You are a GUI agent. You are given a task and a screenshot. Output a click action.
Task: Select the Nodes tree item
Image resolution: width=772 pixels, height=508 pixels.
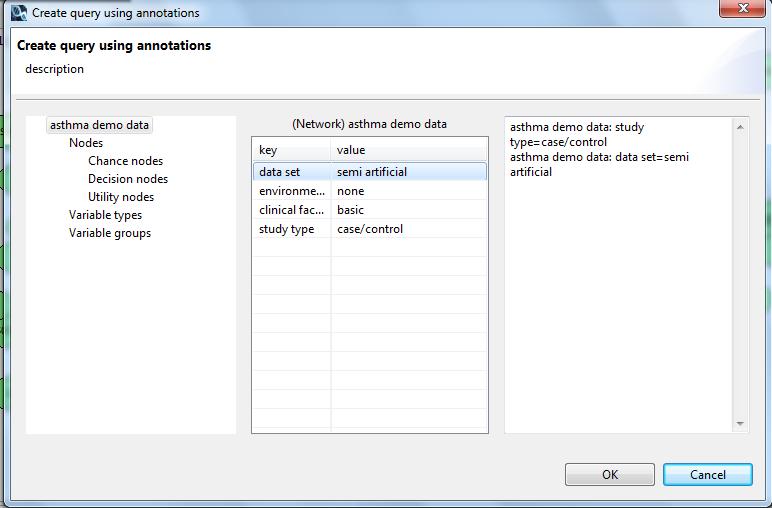point(86,143)
